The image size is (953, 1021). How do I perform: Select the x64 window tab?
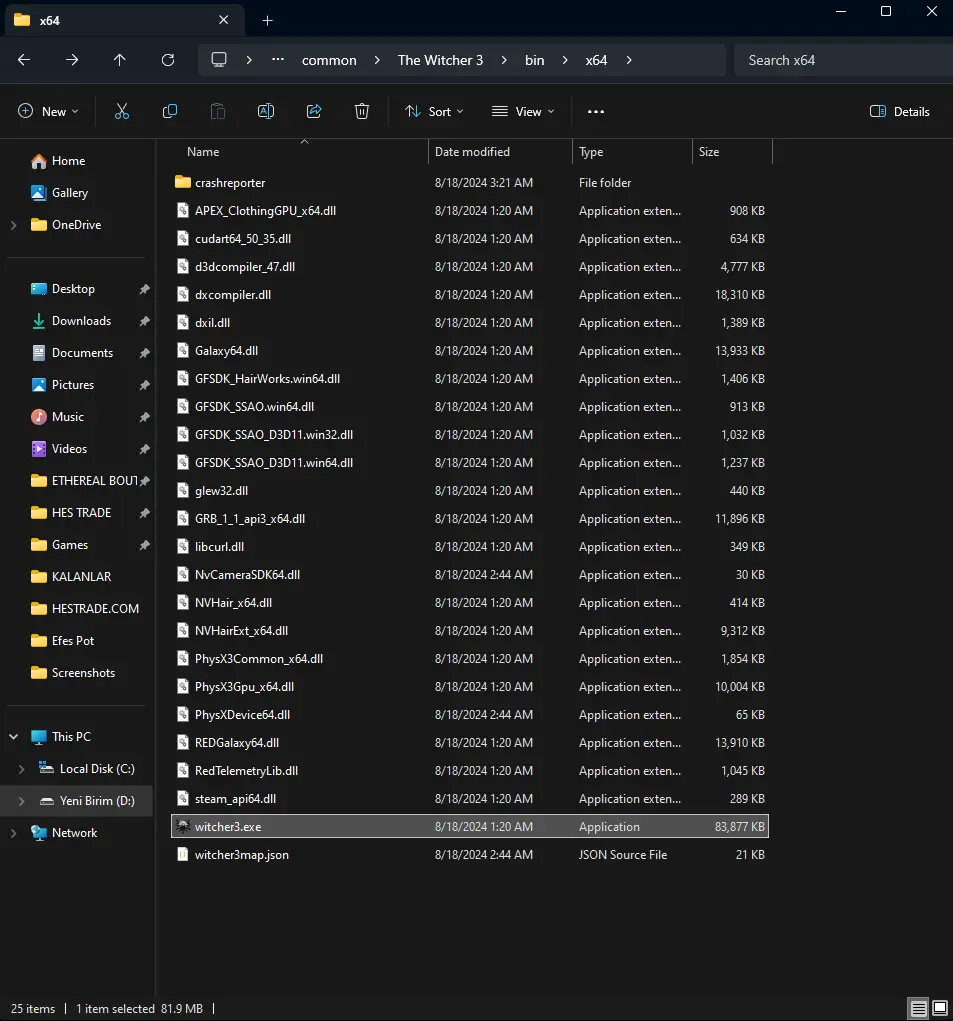[124, 20]
